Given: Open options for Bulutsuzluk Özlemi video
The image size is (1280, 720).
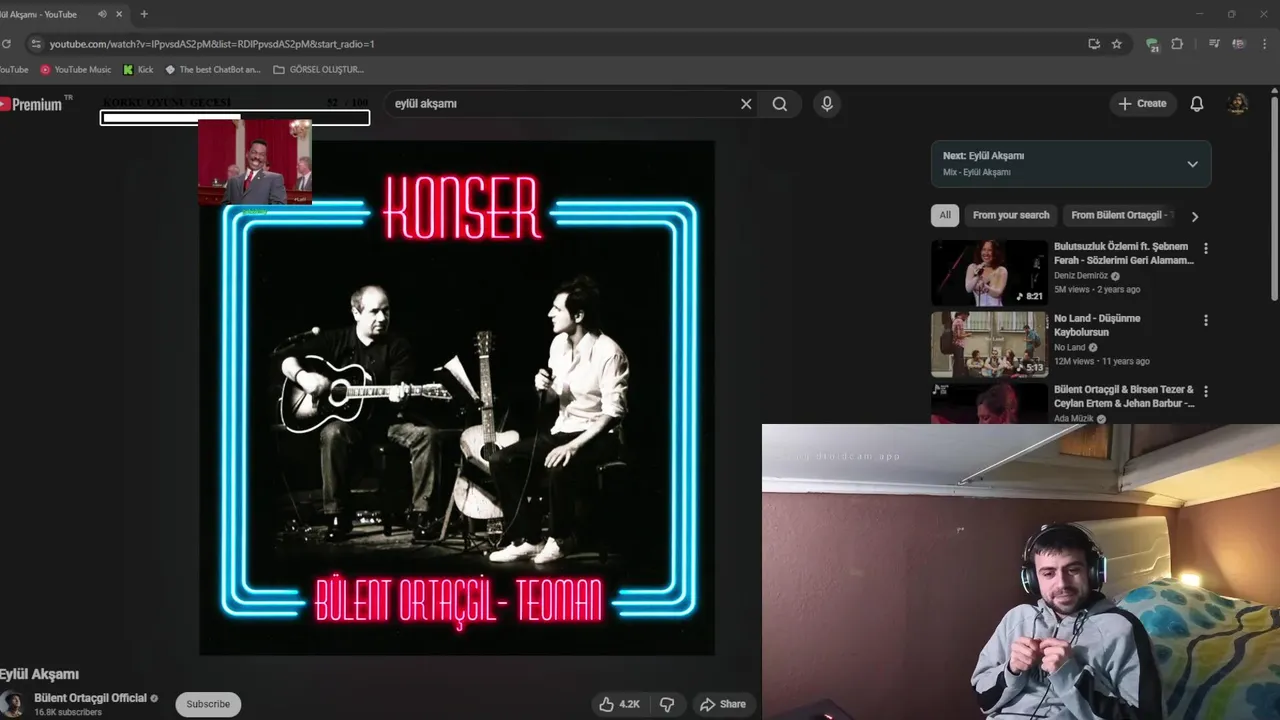Looking at the screenshot, I should click(1205, 248).
